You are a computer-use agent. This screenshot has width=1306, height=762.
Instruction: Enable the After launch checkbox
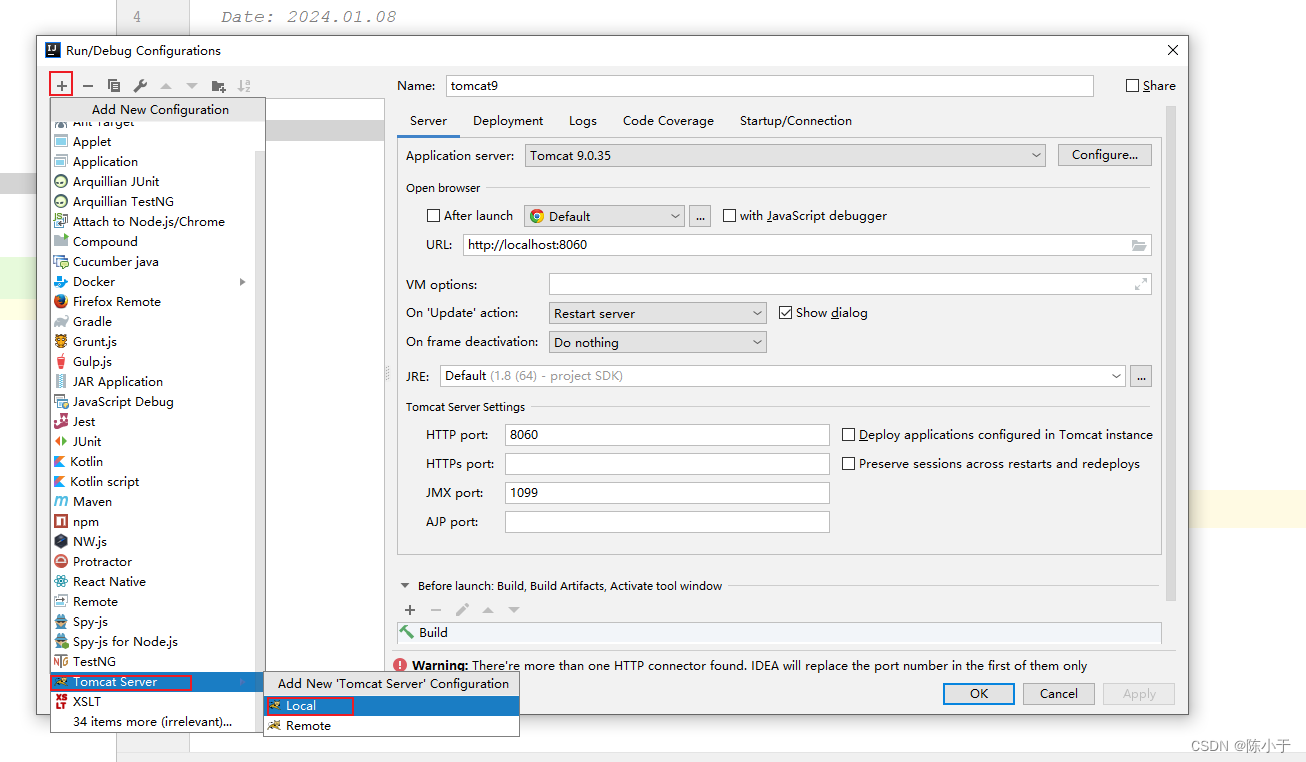click(433, 216)
